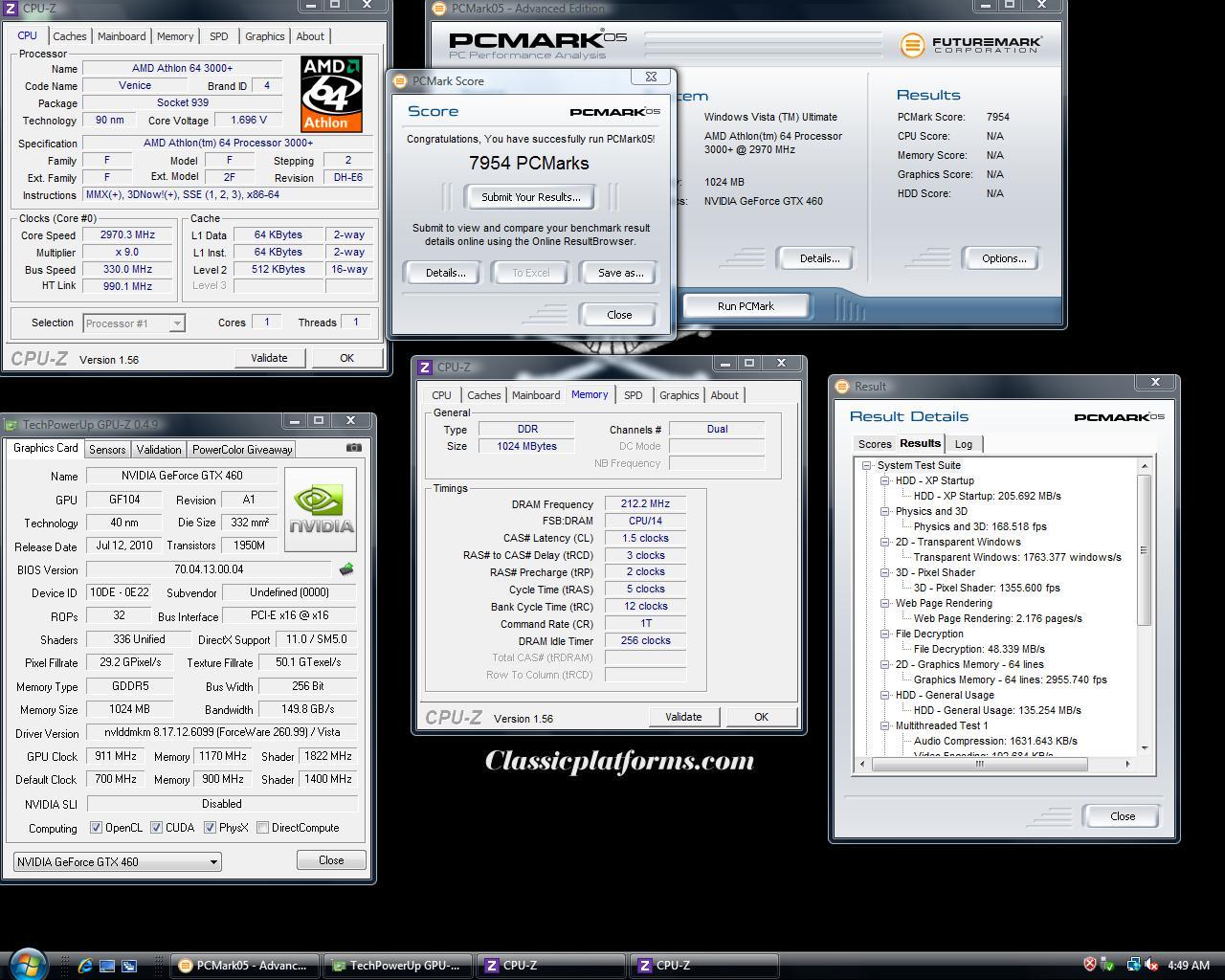
Task: Open the NVIDIA GeForce GTX 460 GPU dropdown
Action: [118, 861]
